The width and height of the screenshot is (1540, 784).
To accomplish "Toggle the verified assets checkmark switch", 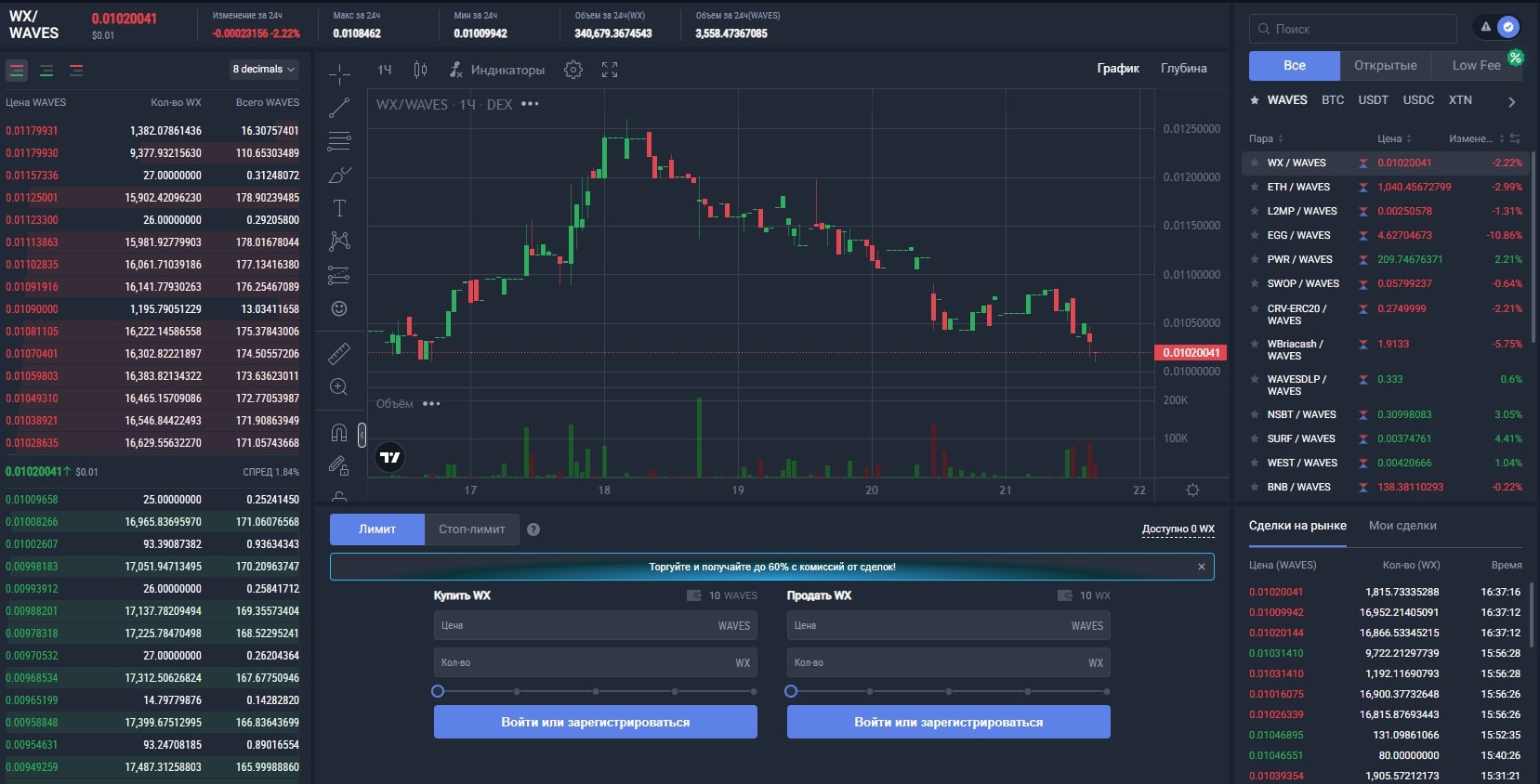I will (x=1508, y=27).
